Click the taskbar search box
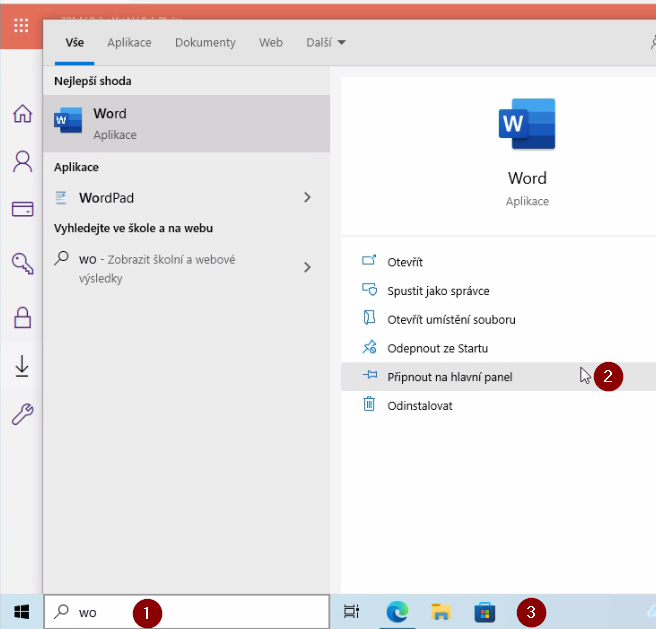Screen dimensions: 656x629 pos(187,612)
